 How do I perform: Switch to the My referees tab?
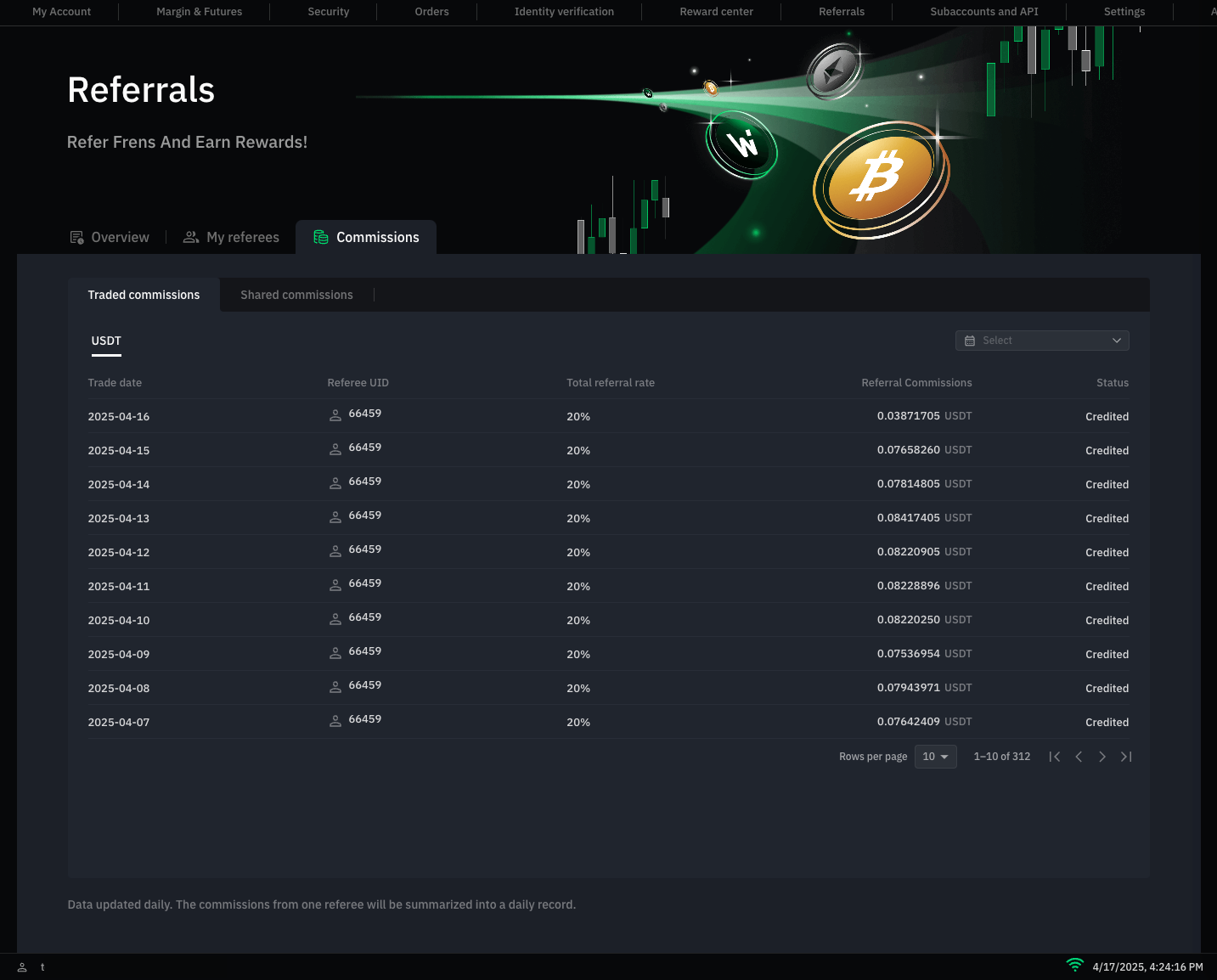coord(231,237)
